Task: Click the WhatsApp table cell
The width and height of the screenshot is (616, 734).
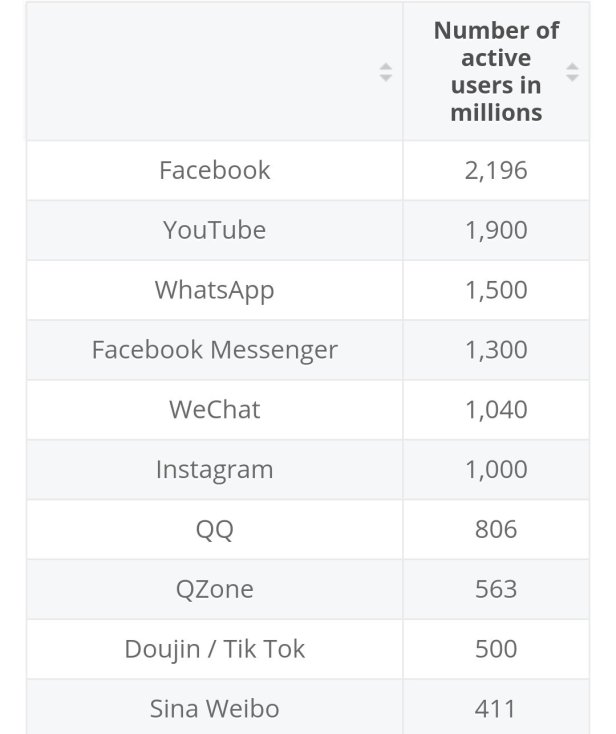Action: [214, 290]
